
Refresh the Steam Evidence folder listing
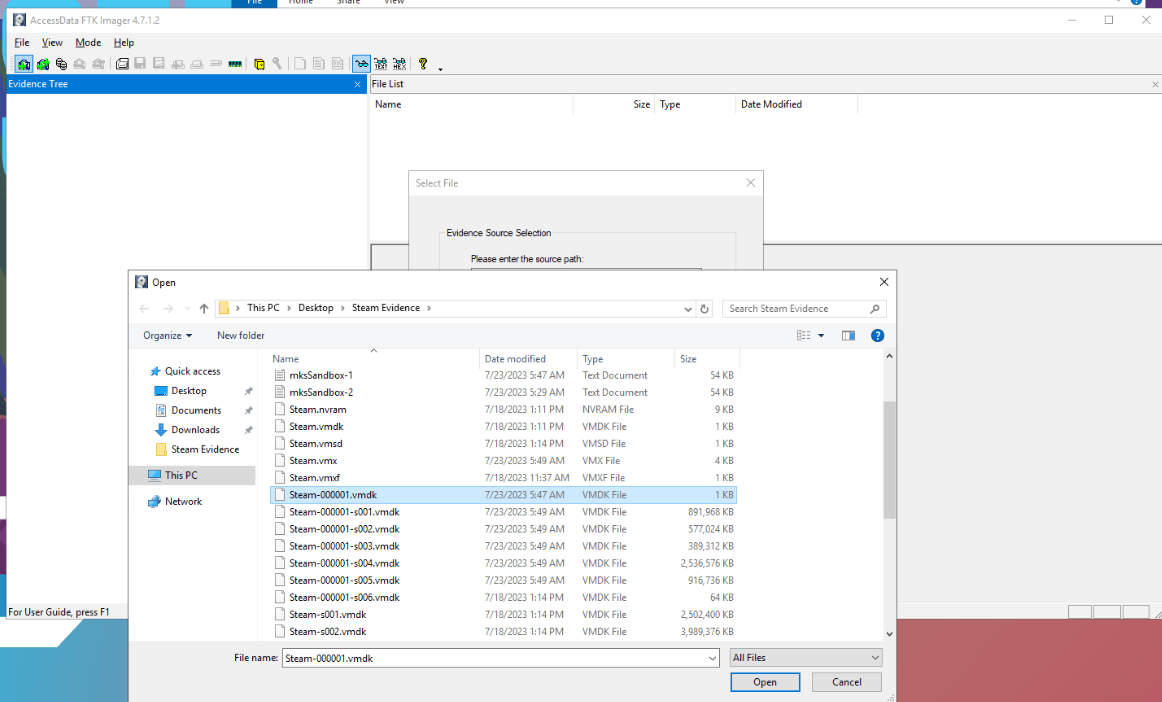[x=705, y=308]
